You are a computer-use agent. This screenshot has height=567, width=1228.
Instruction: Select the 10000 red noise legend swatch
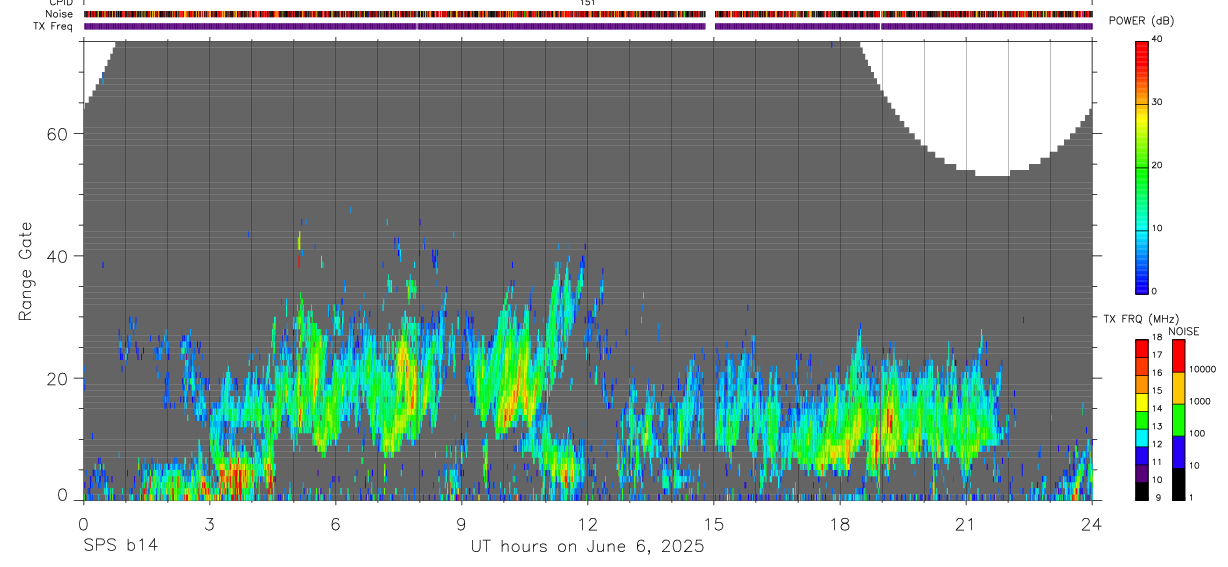pyautogui.click(x=1178, y=356)
